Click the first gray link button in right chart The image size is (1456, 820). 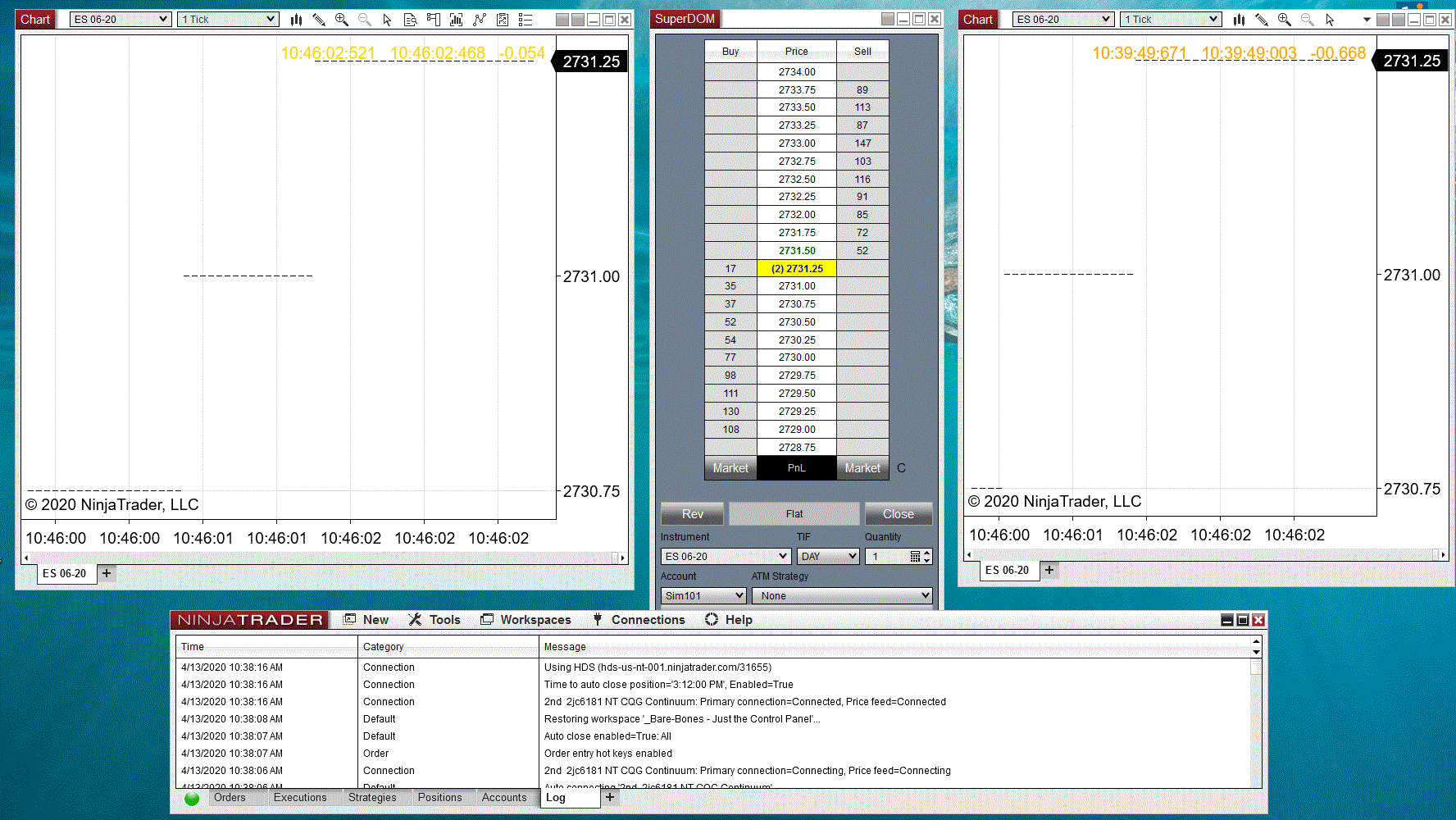[1383, 20]
